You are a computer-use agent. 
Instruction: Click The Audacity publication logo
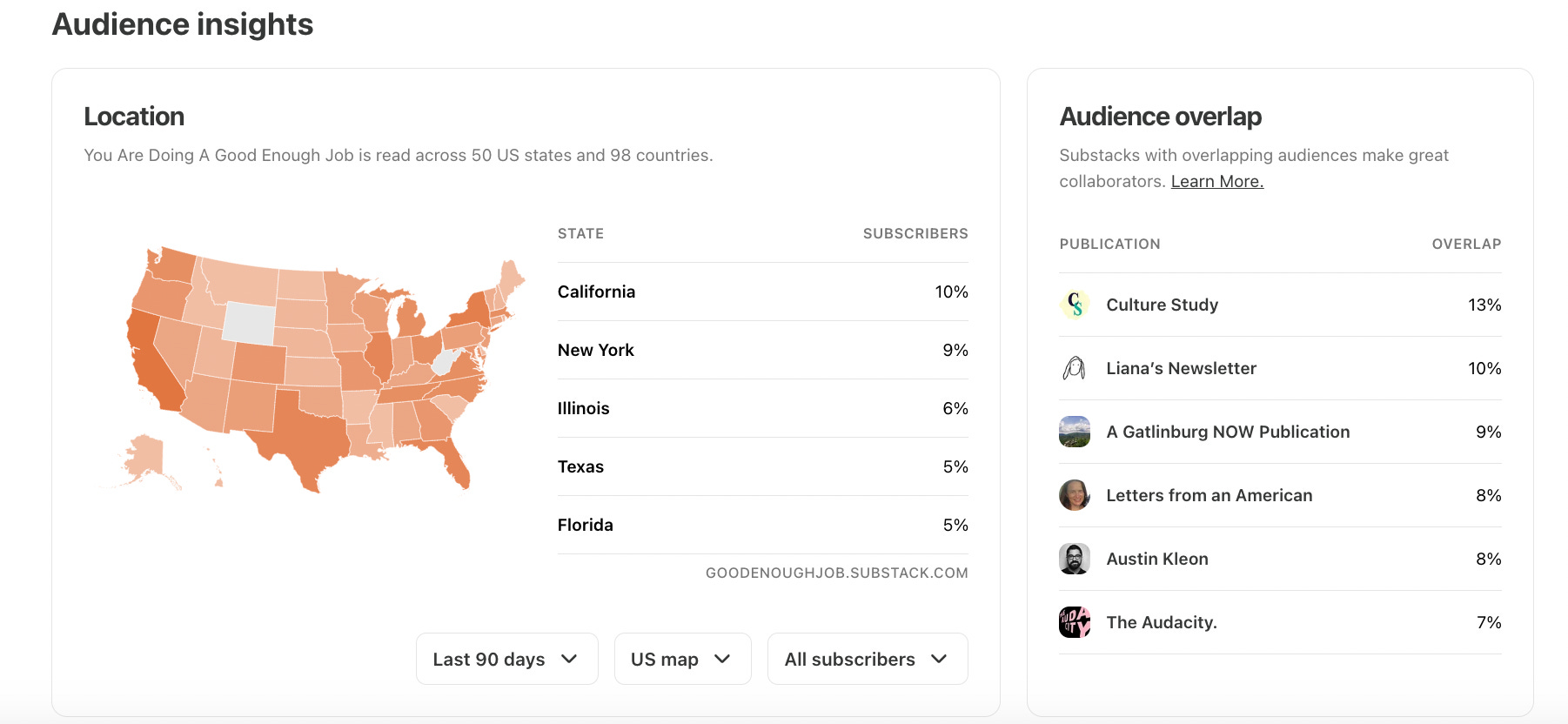click(x=1075, y=622)
